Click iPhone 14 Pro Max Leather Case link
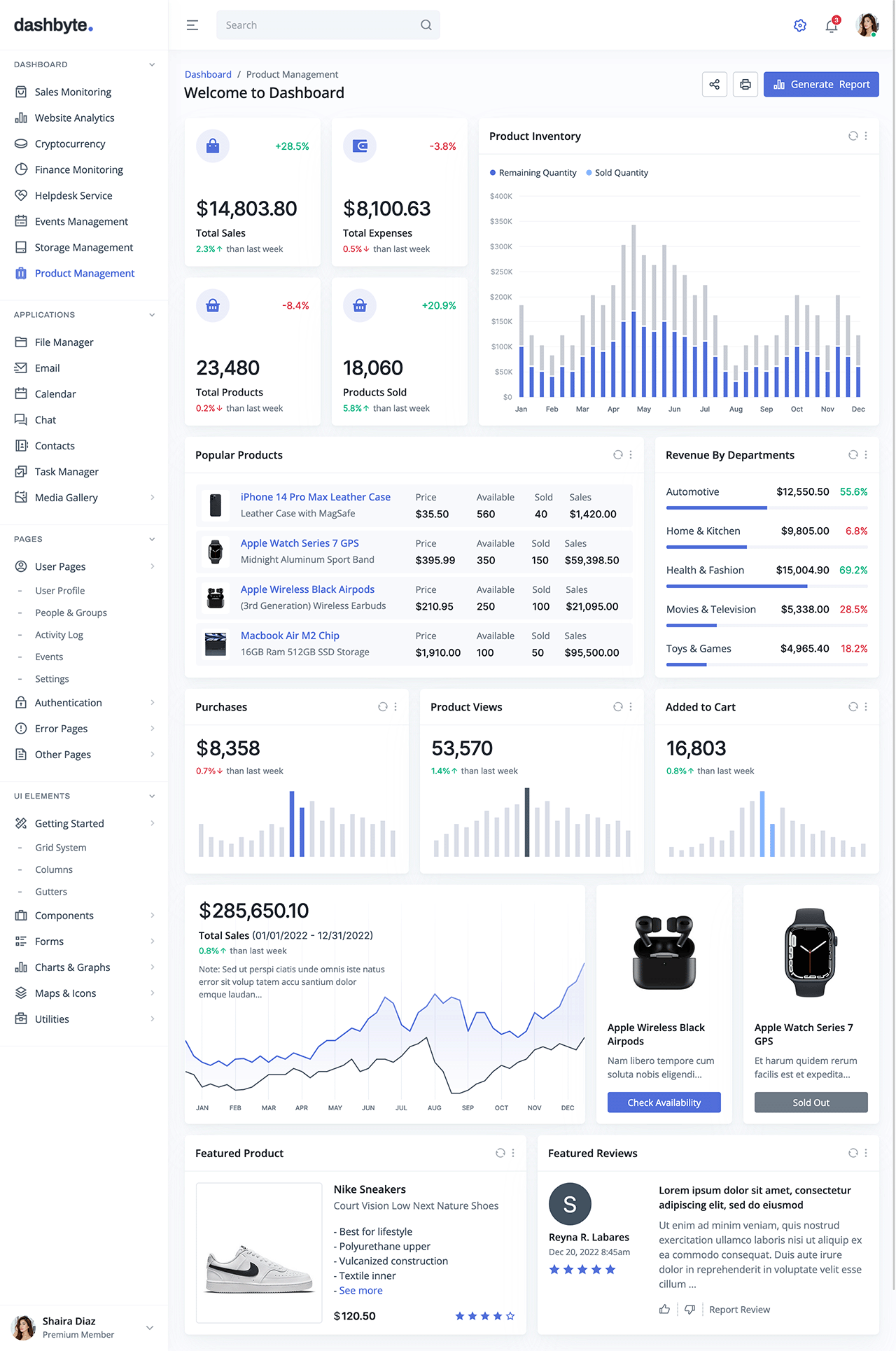 click(315, 497)
